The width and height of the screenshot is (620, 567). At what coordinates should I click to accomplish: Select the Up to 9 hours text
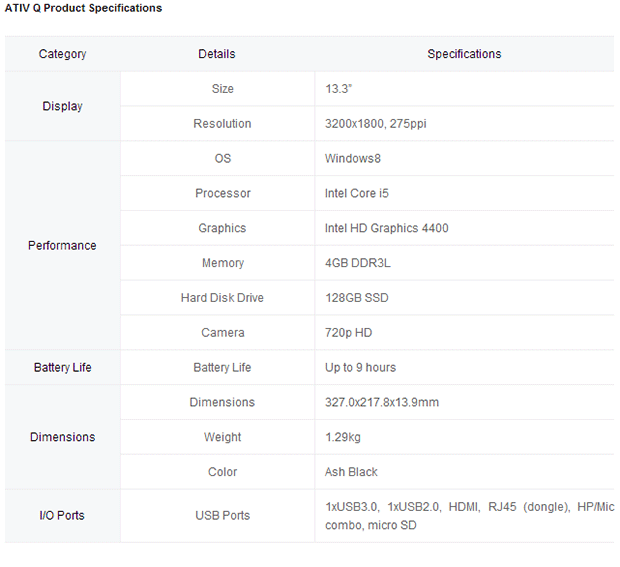[x=360, y=367]
